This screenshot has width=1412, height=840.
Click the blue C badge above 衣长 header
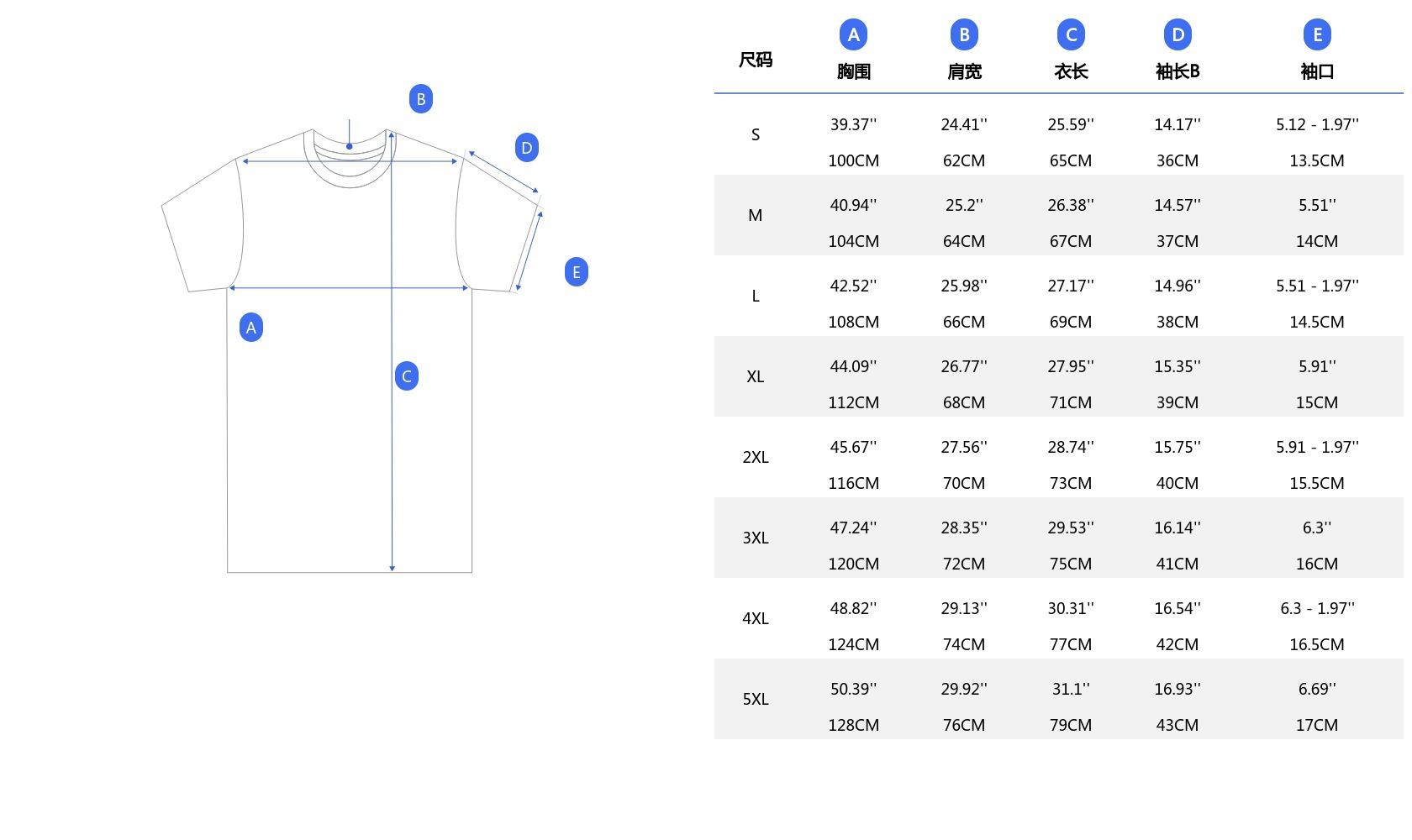tap(1071, 35)
